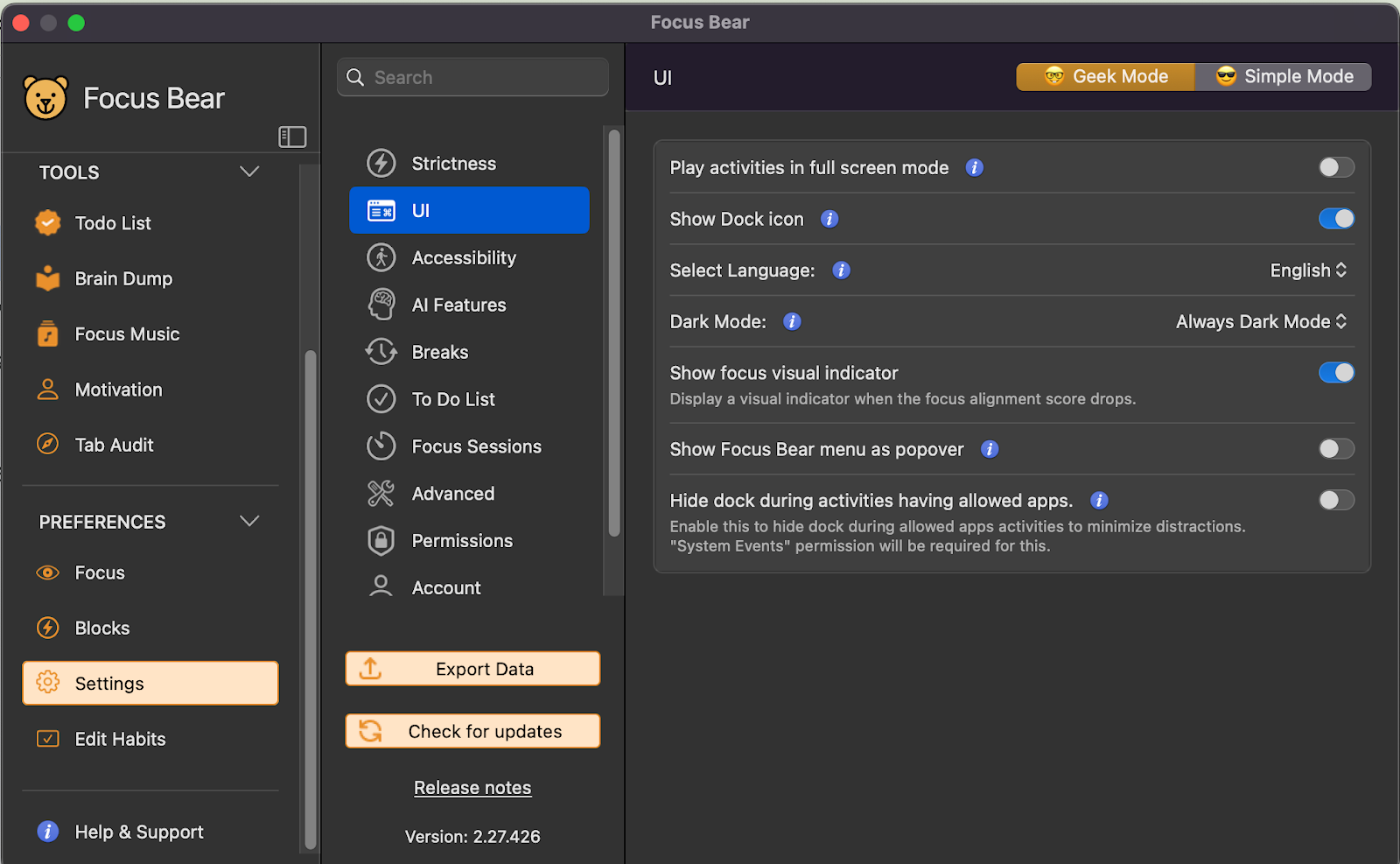The image size is (1400, 864).
Task: Click info icon beside Show Dock icon
Action: click(x=829, y=219)
